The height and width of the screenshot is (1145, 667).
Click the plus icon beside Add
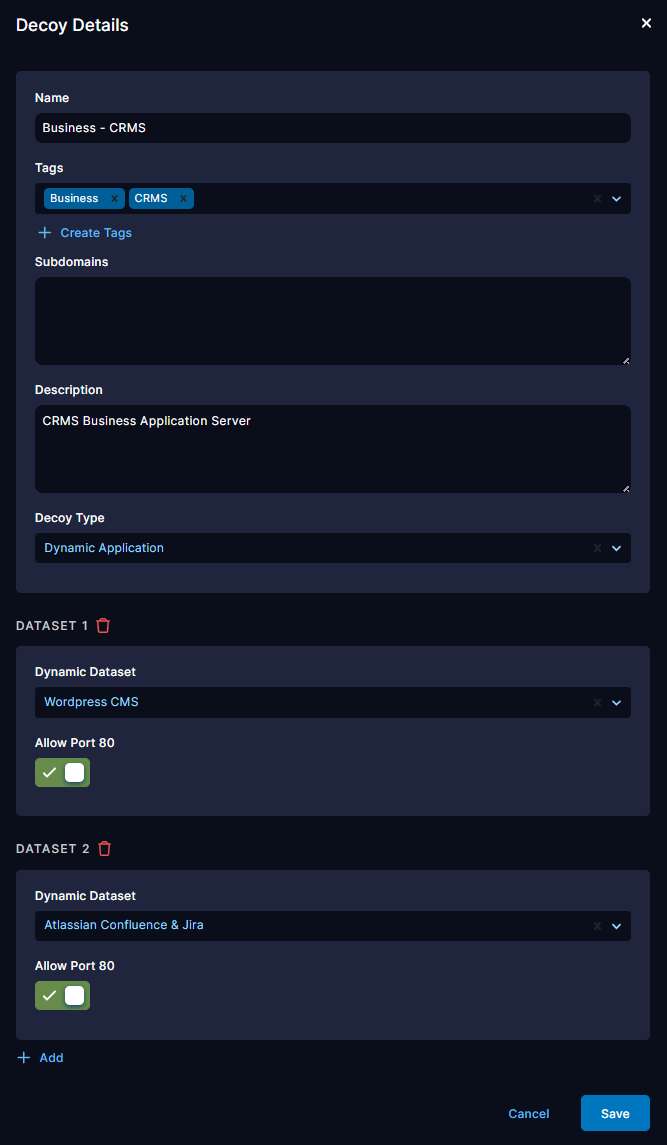(x=22, y=1057)
